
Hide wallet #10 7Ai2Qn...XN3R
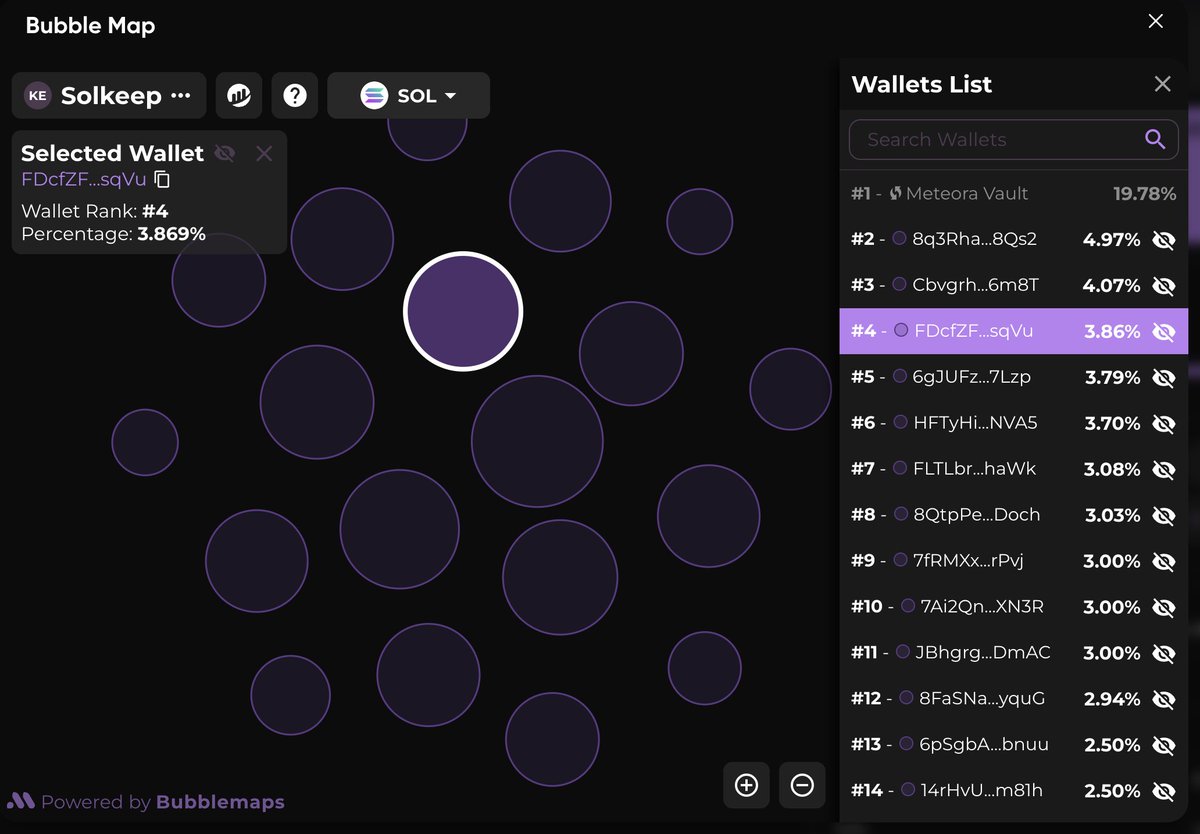coord(1163,607)
